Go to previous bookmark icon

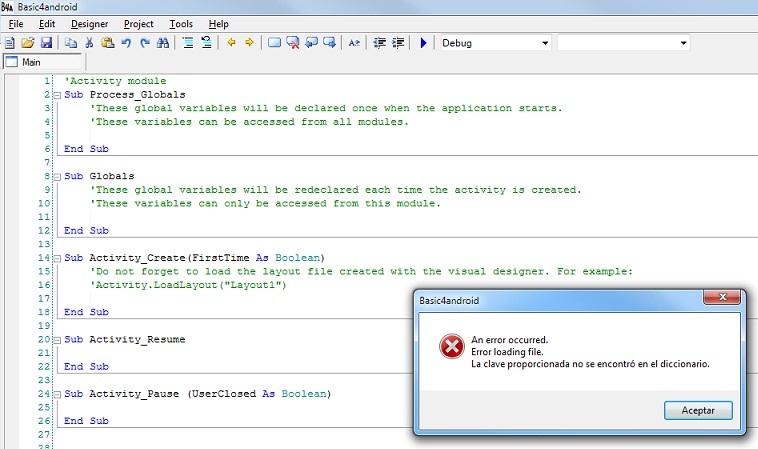[x=311, y=43]
